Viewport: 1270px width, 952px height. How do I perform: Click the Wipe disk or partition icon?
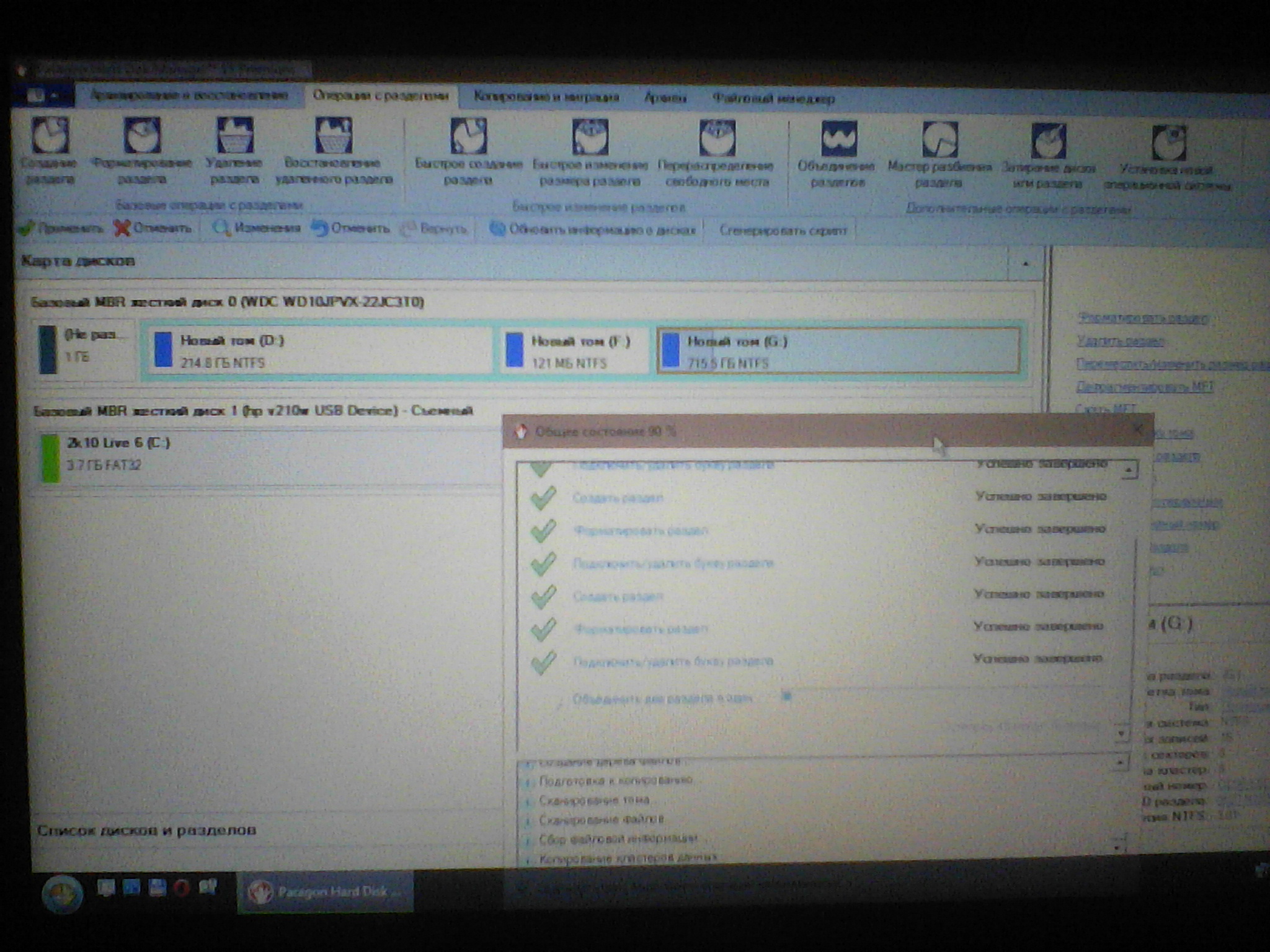click(x=1048, y=141)
